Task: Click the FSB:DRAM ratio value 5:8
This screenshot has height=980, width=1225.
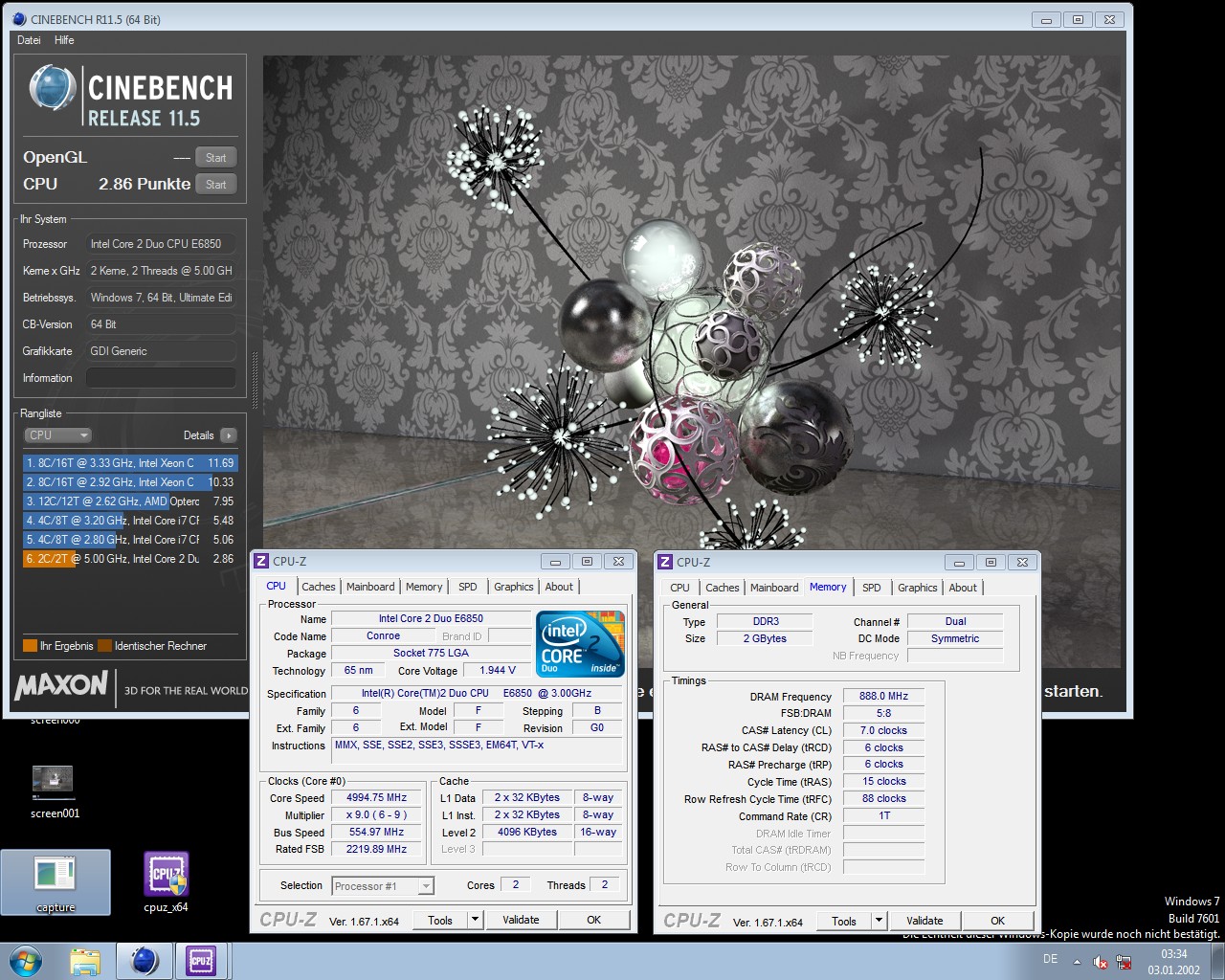Action: coord(883,714)
